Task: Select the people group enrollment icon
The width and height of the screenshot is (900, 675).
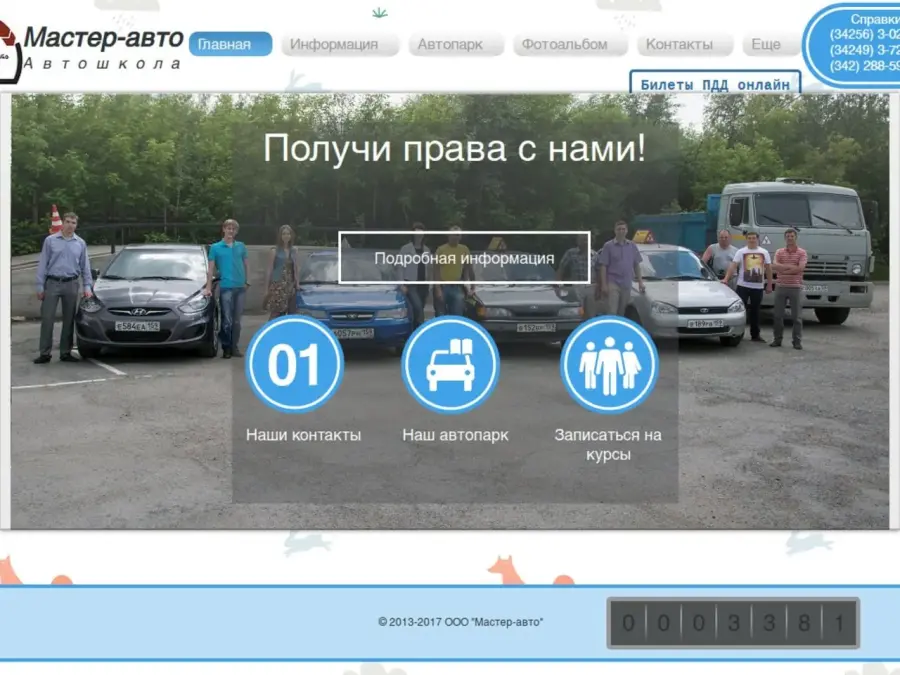Action: (608, 365)
